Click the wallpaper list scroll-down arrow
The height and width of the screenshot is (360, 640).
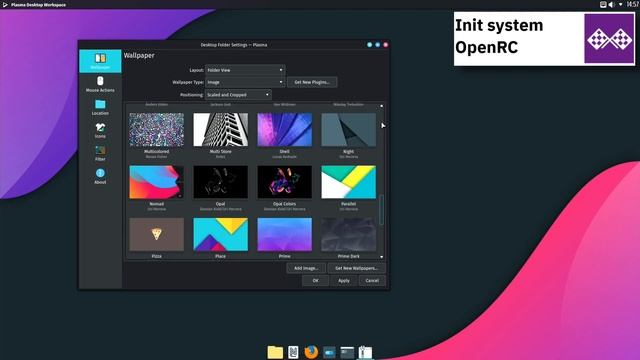pyautogui.click(x=382, y=257)
